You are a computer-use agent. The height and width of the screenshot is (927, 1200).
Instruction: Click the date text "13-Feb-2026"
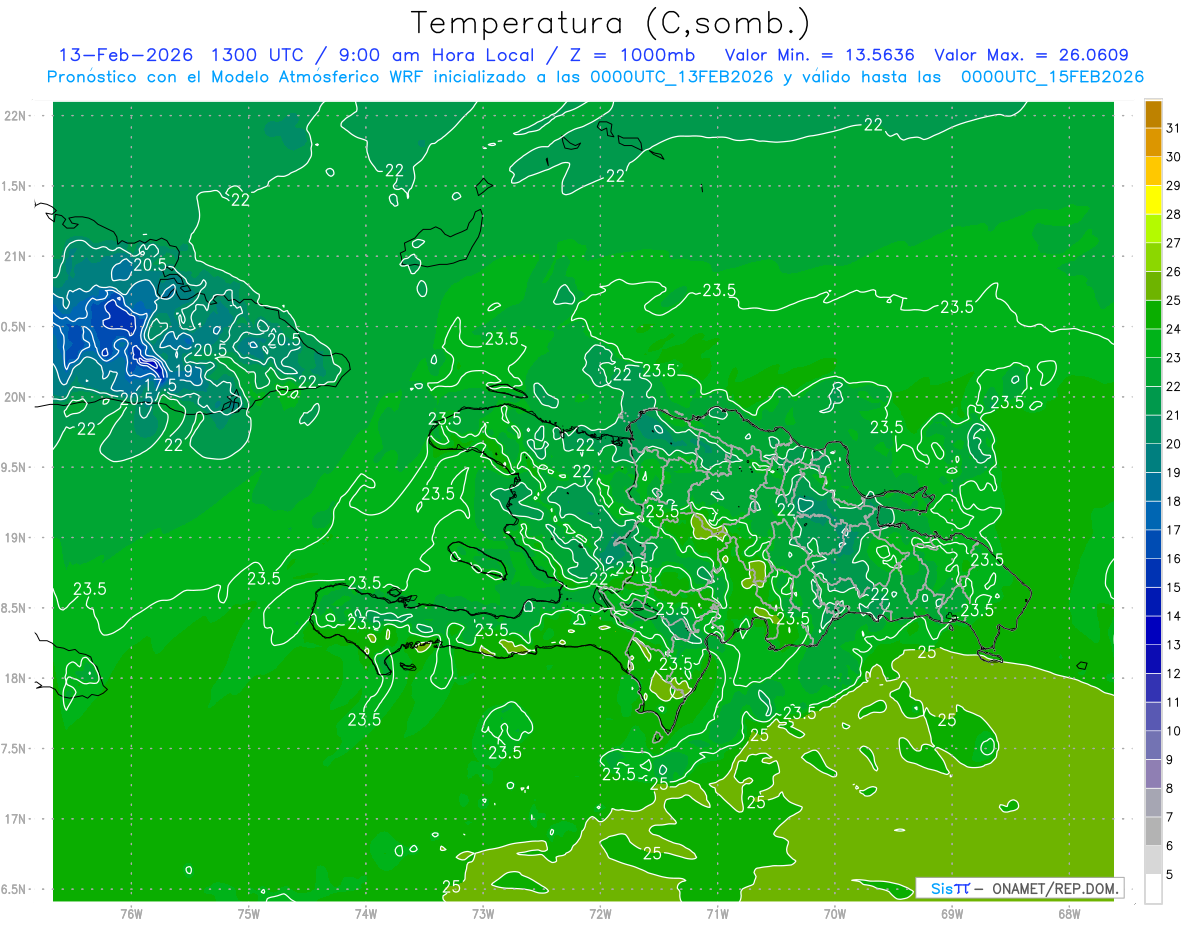click(126, 55)
